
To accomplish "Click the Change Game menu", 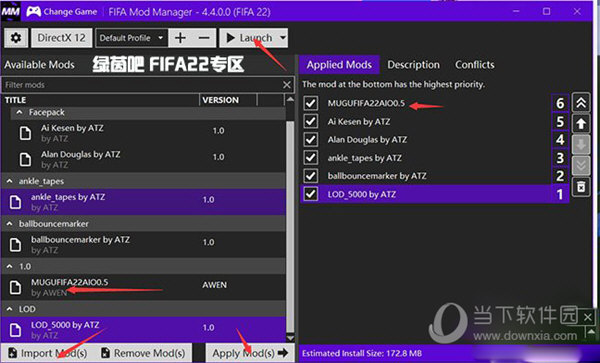I will (x=70, y=12).
